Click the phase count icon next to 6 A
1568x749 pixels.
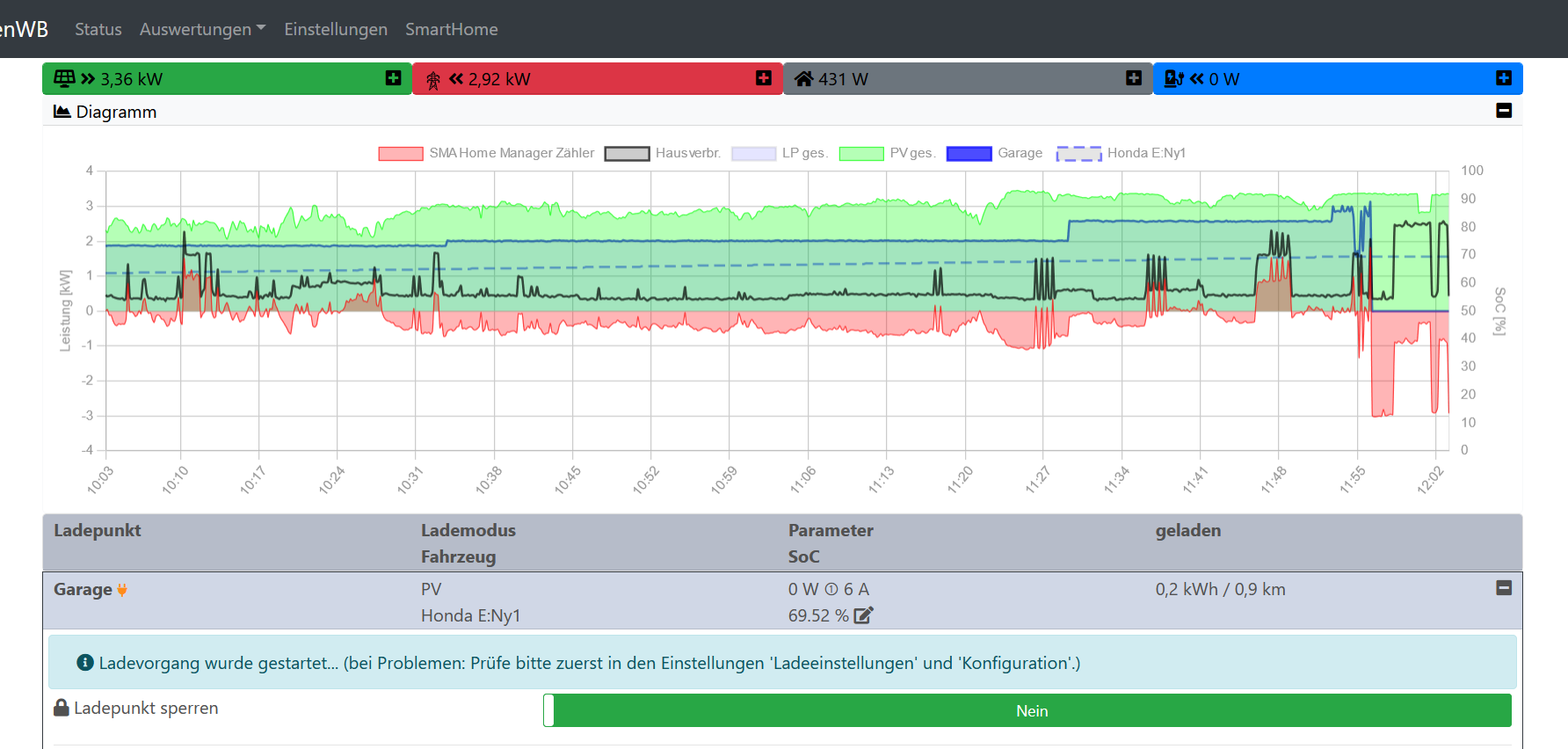[831, 590]
